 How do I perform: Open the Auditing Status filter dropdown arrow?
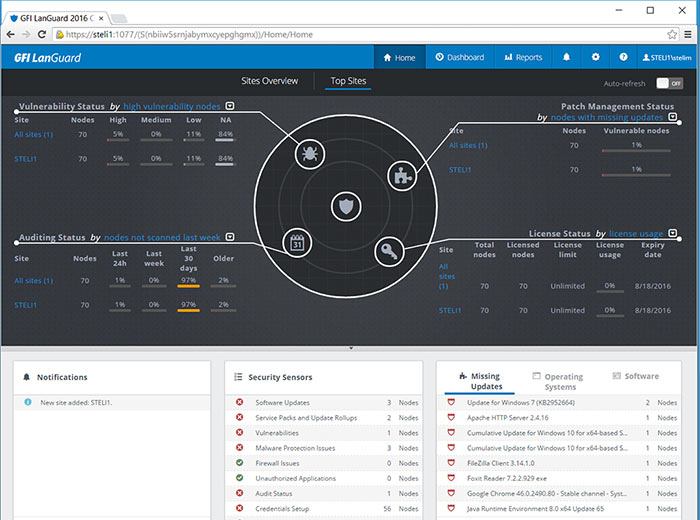229,237
